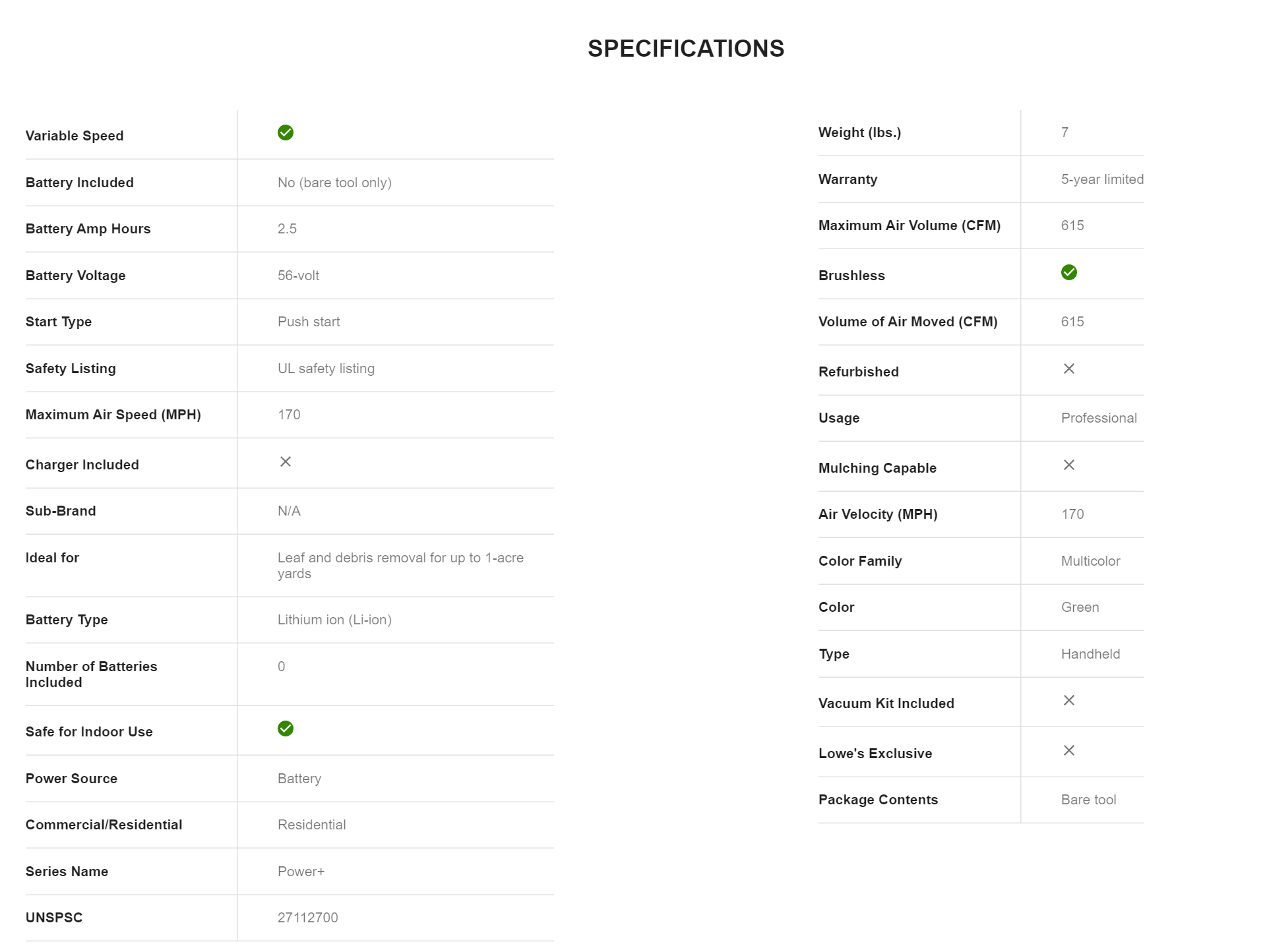
Task: Click the Package Contents value Bare tool
Action: [1088, 800]
